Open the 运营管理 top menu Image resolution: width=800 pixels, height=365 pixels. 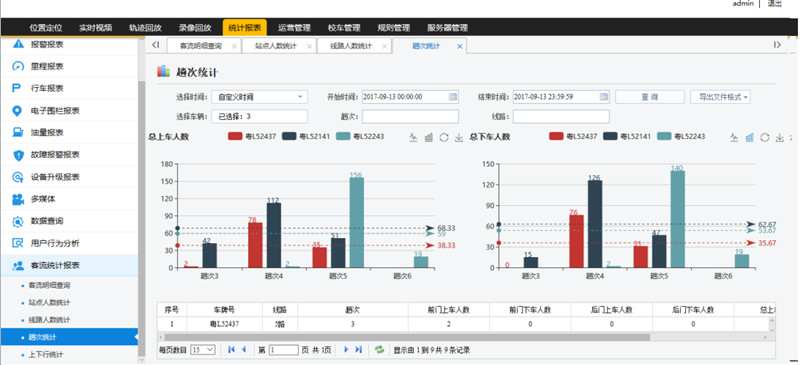pos(294,28)
